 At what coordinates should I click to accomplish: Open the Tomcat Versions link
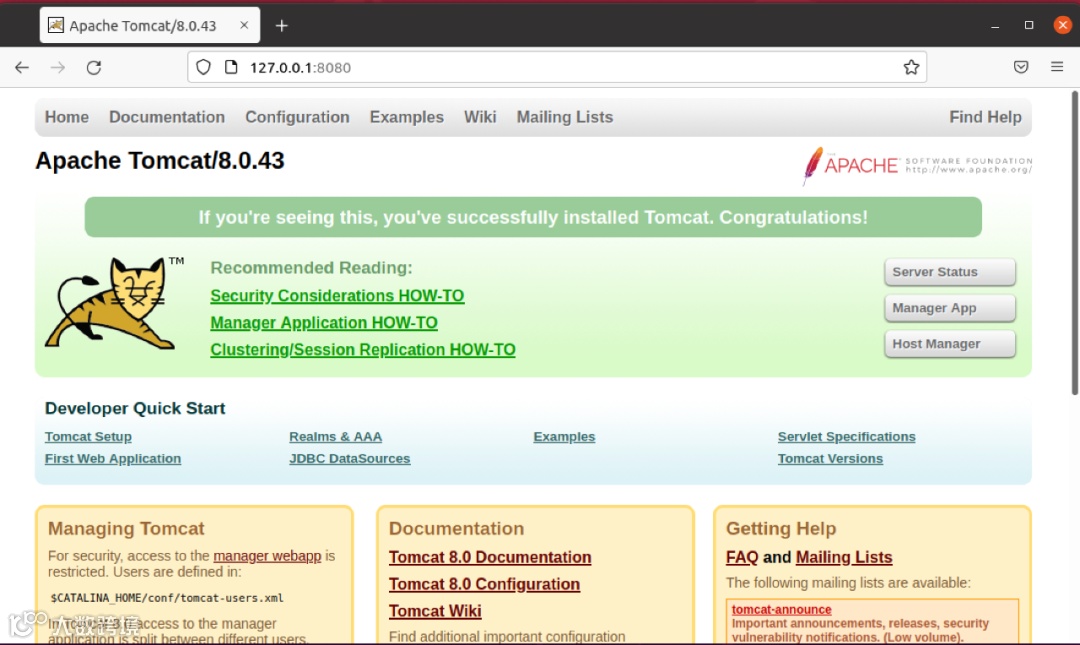830,459
